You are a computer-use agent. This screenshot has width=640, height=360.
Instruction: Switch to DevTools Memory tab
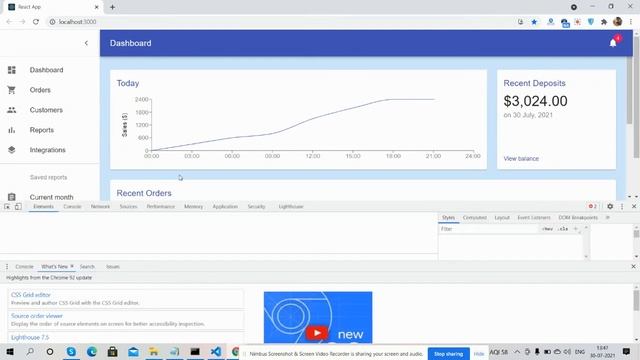(x=193, y=207)
